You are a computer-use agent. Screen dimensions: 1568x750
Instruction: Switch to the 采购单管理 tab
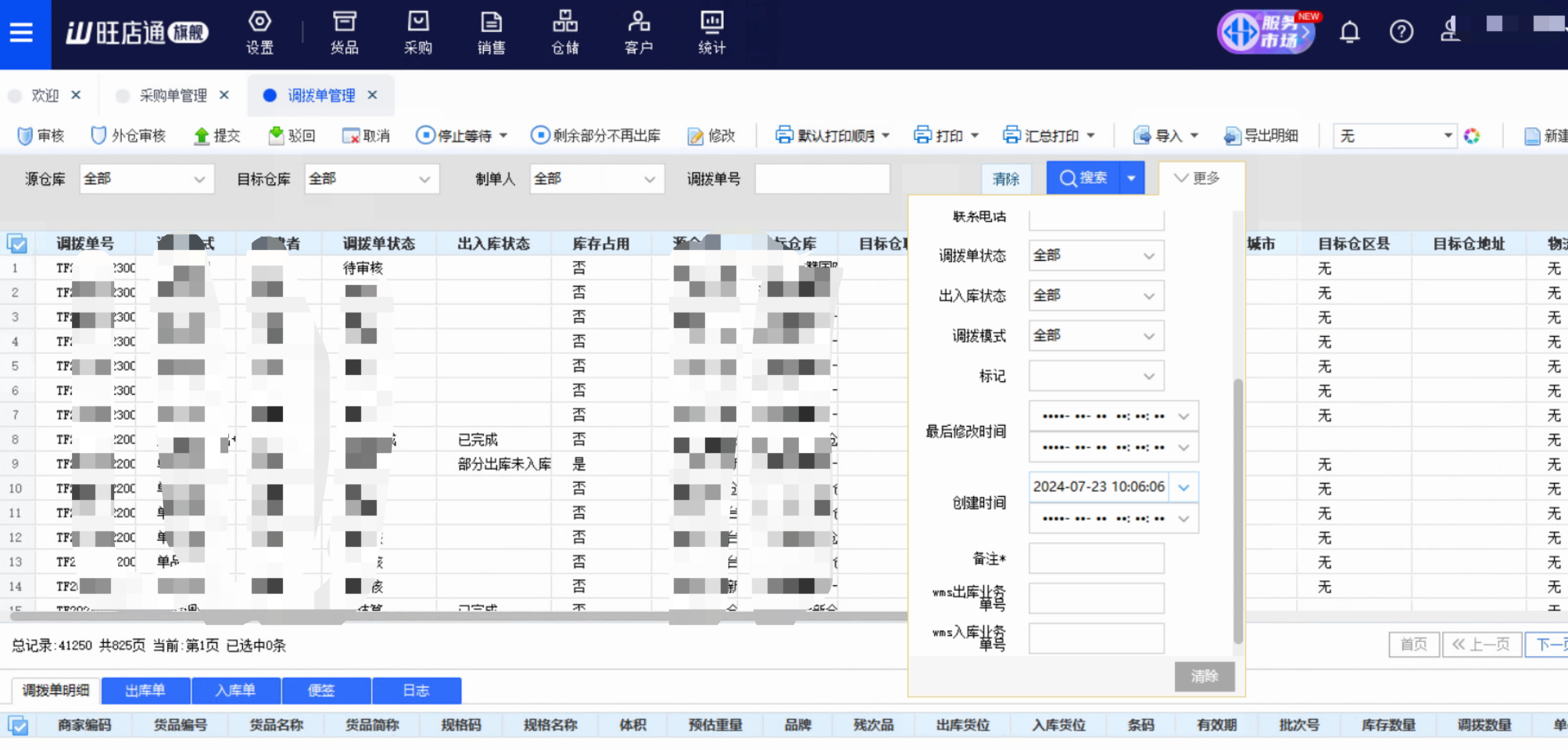[x=173, y=95]
